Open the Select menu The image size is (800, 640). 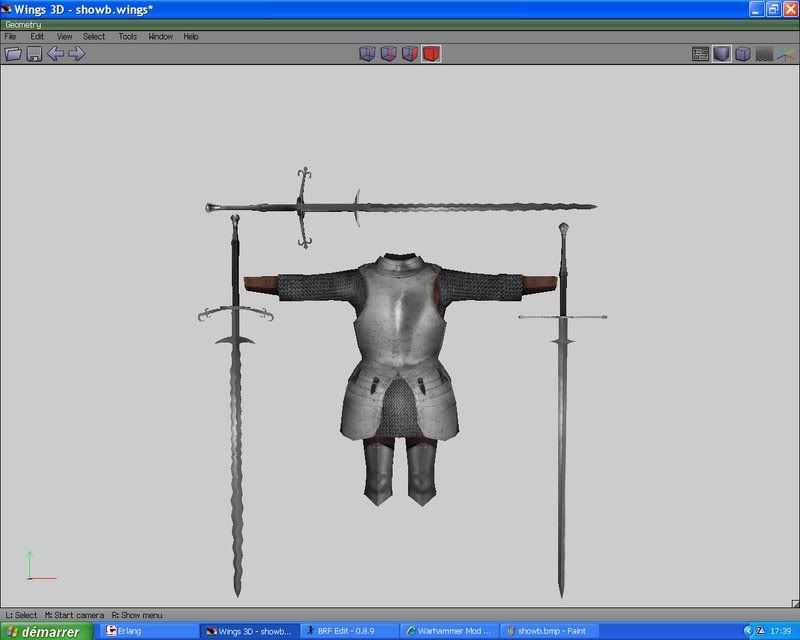(x=94, y=36)
